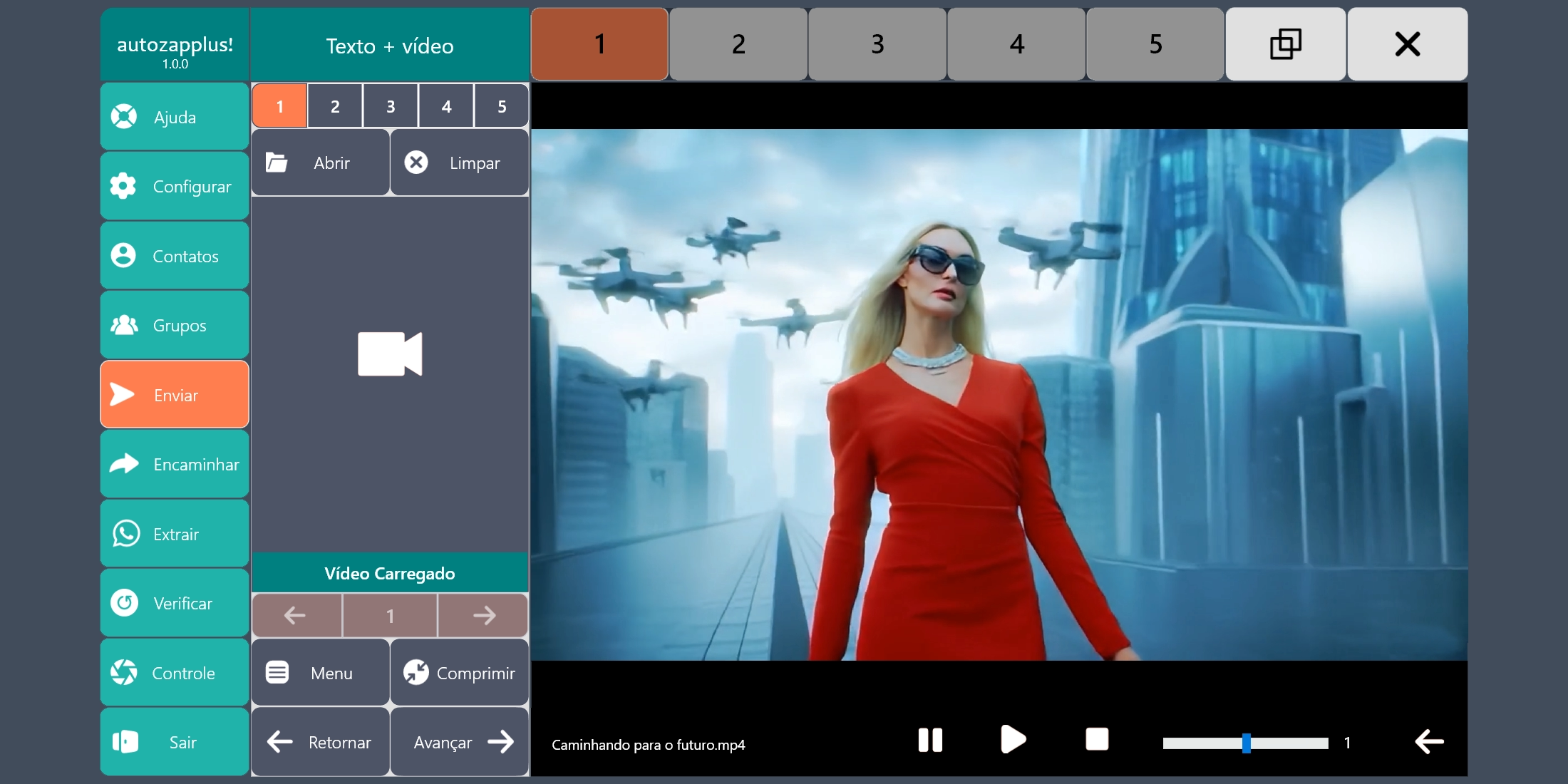Click the Retornar button
1568x784 pixels.
click(x=320, y=742)
